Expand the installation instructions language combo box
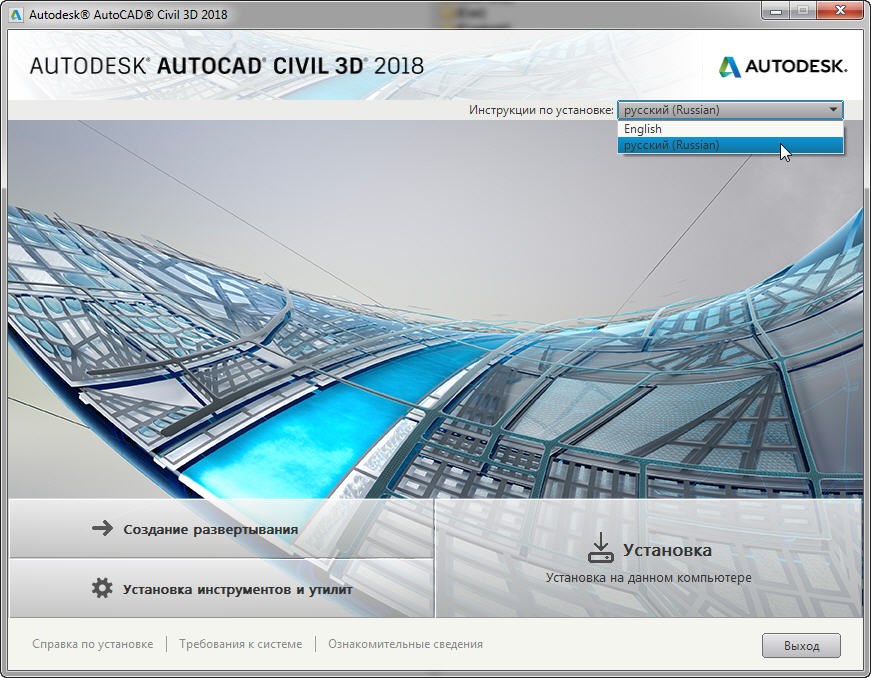 coord(730,110)
